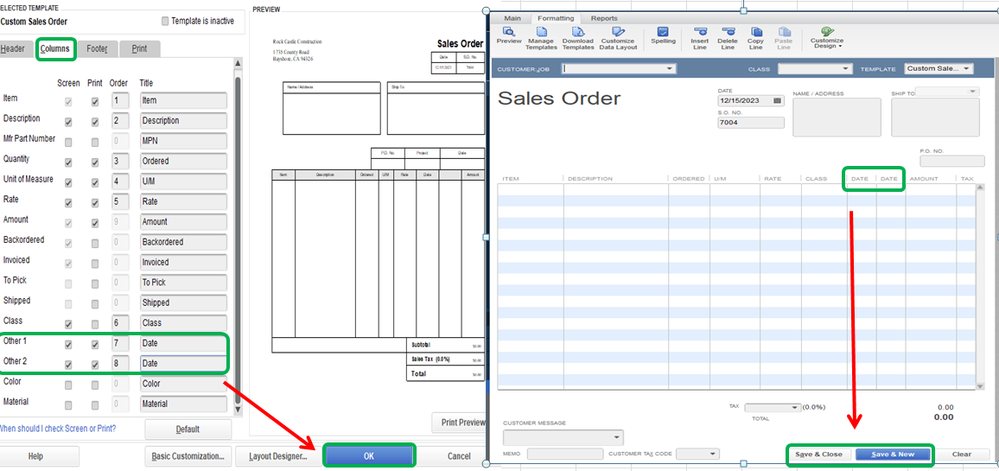The height and width of the screenshot is (471, 999).
Task: Click the S.O. No. field showing 7004
Action: coord(751,122)
